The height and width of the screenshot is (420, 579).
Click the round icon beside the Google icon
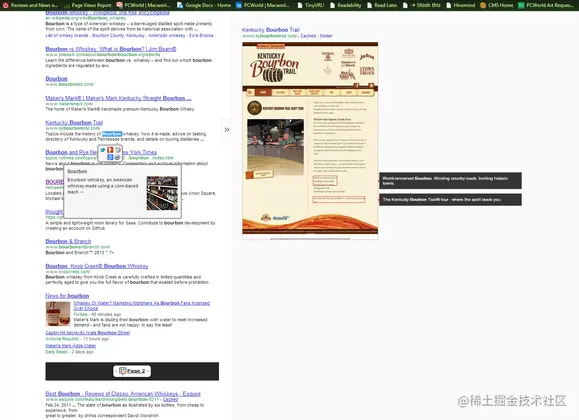pyautogui.click(x=117, y=157)
